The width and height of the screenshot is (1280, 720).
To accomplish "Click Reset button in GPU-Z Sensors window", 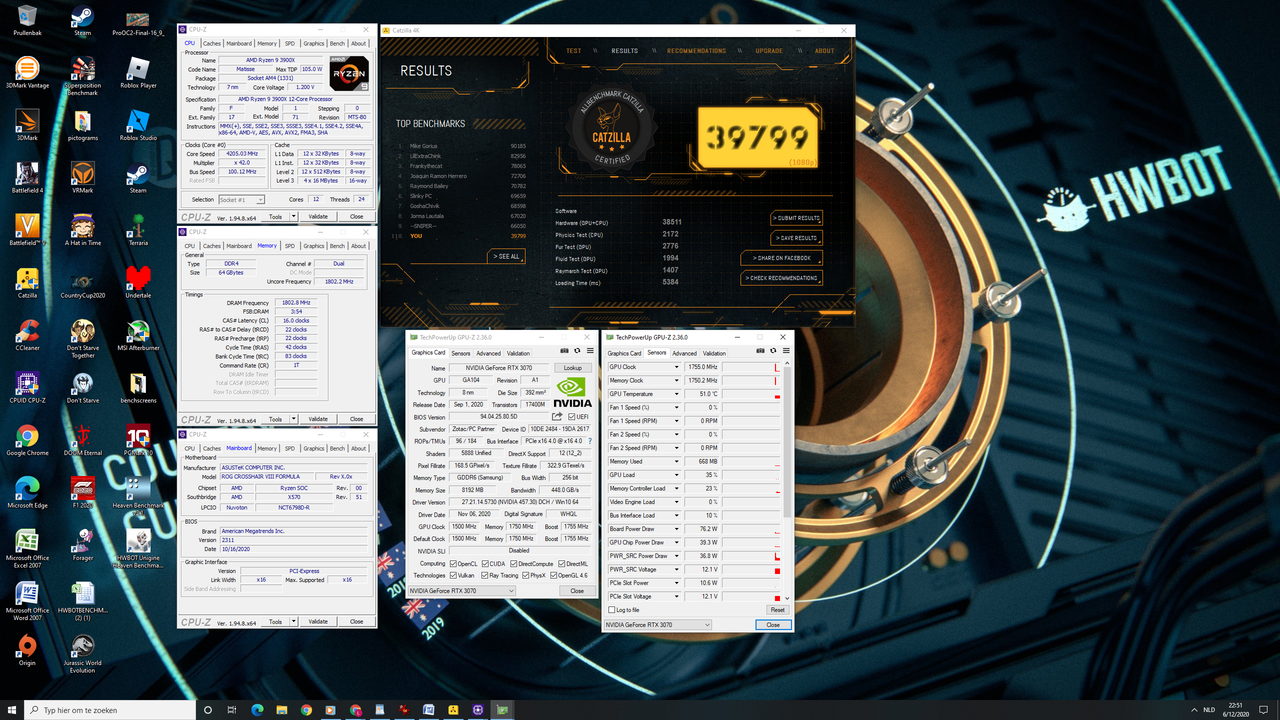I will coord(777,609).
